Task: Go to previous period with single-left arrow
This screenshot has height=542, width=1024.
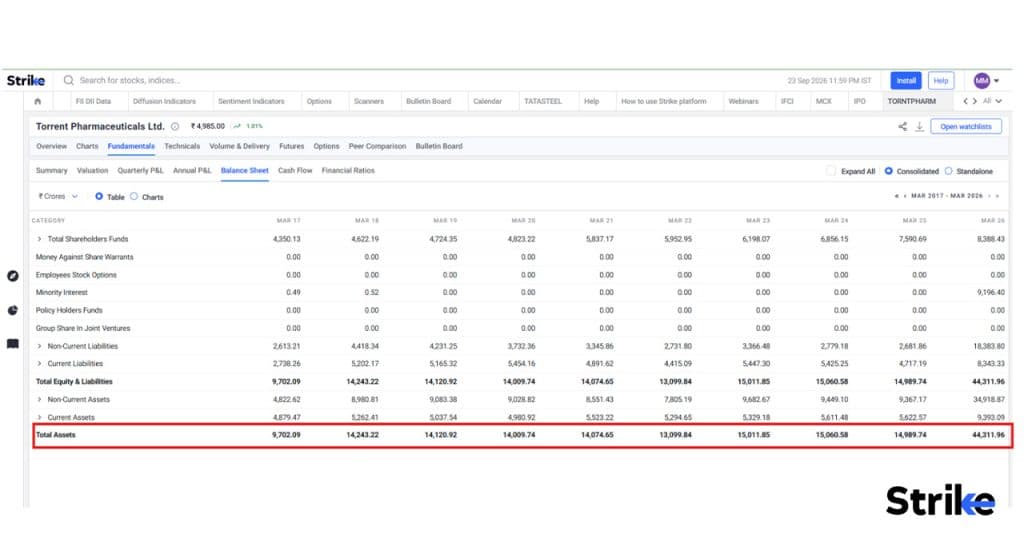Action: [x=904, y=196]
